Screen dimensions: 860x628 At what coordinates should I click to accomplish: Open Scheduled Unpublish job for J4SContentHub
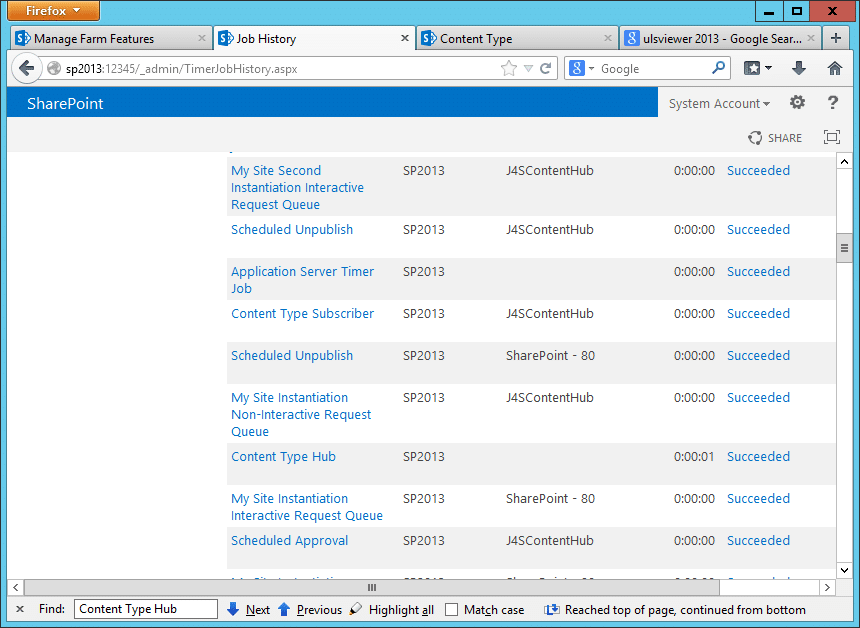(x=292, y=229)
